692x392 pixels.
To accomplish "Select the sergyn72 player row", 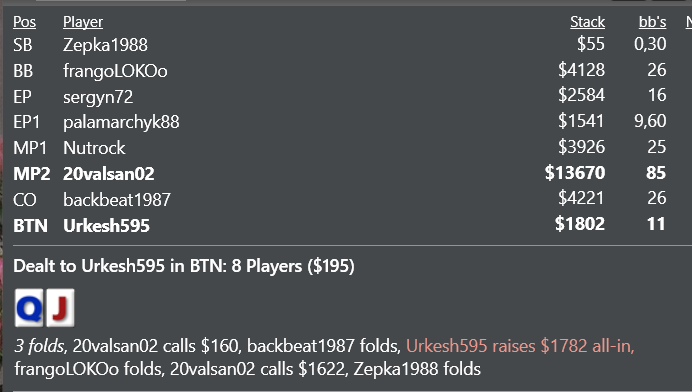I will (339, 97).
